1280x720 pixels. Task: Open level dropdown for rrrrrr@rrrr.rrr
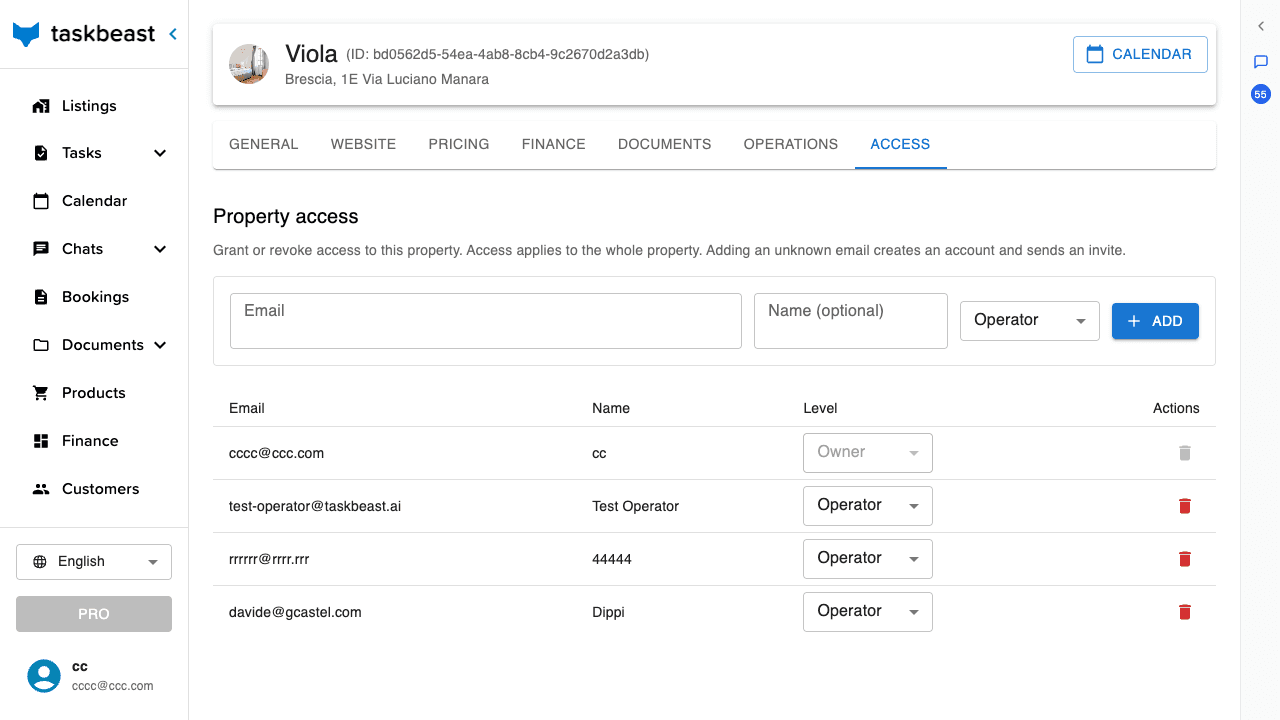(x=868, y=559)
